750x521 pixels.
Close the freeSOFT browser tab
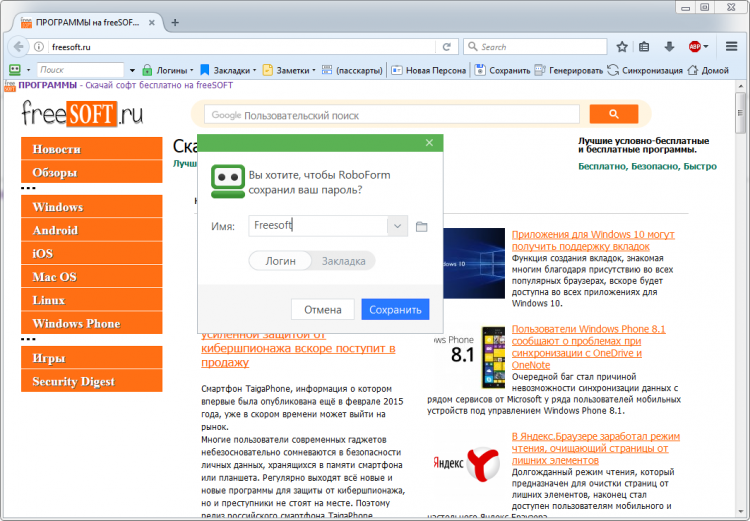pos(152,22)
